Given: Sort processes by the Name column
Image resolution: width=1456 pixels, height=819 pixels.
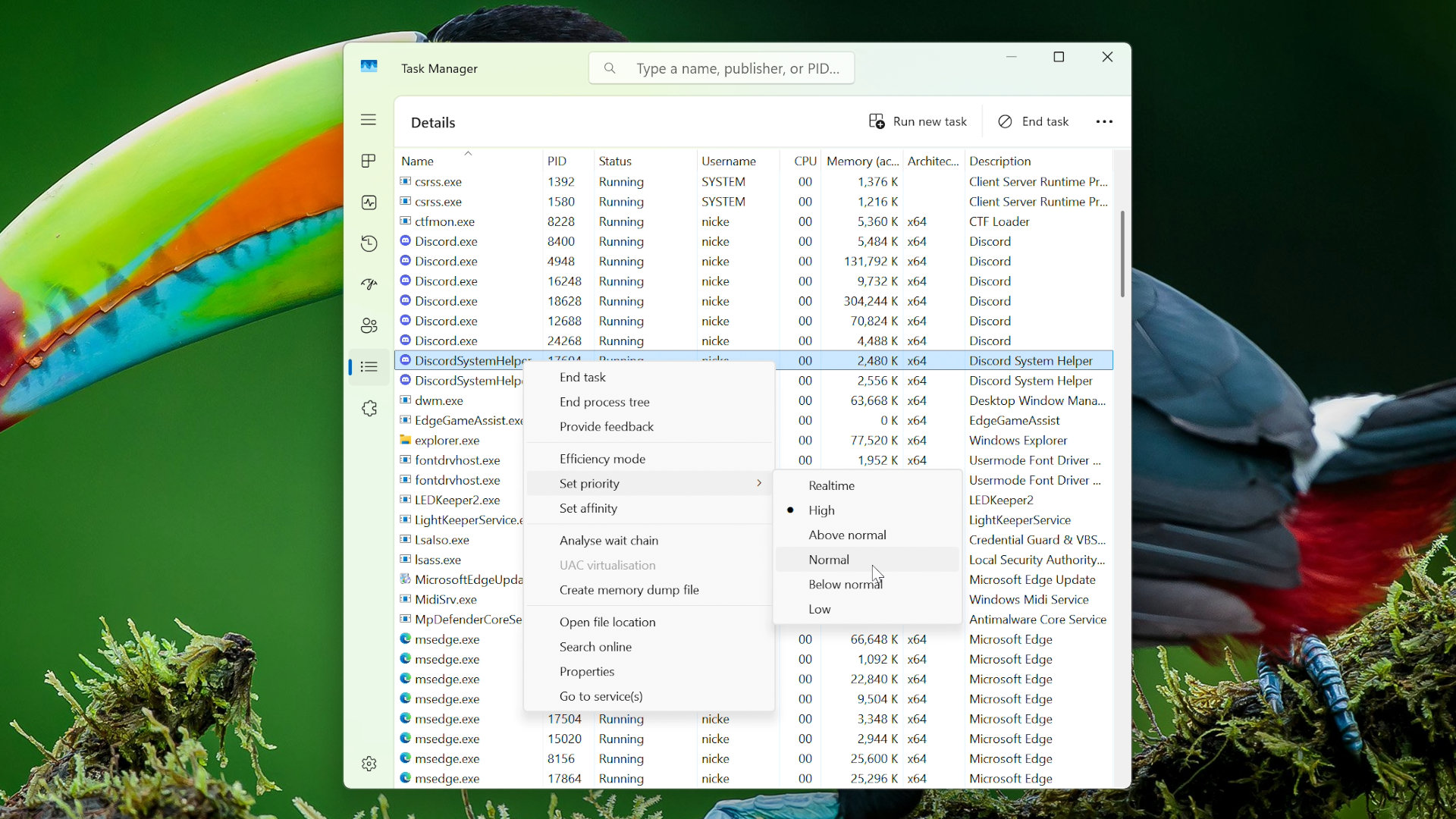Looking at the screenshot, I should coord(418,161).
